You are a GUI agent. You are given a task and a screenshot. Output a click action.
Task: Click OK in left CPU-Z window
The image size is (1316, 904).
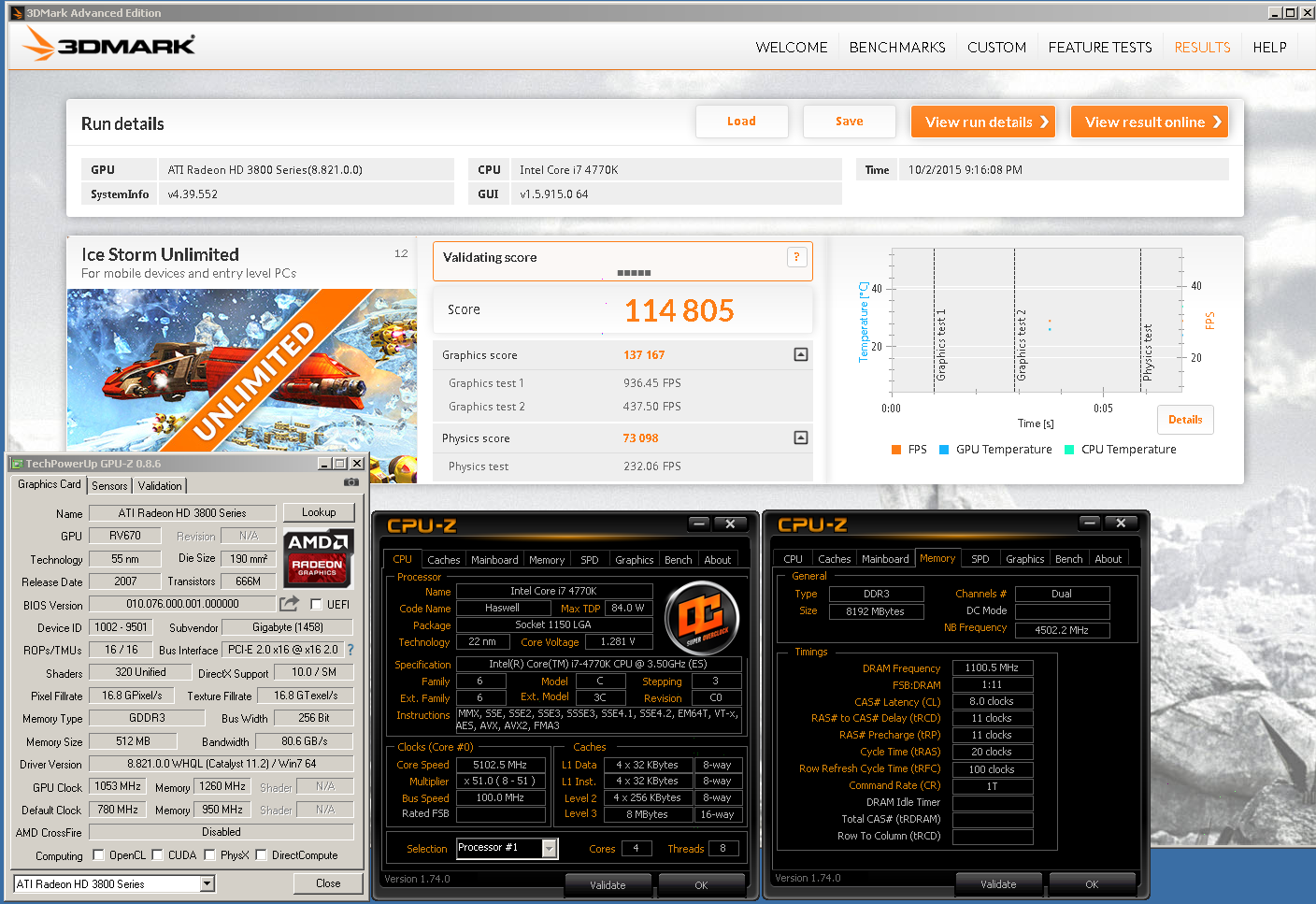[x=701, y=884]
